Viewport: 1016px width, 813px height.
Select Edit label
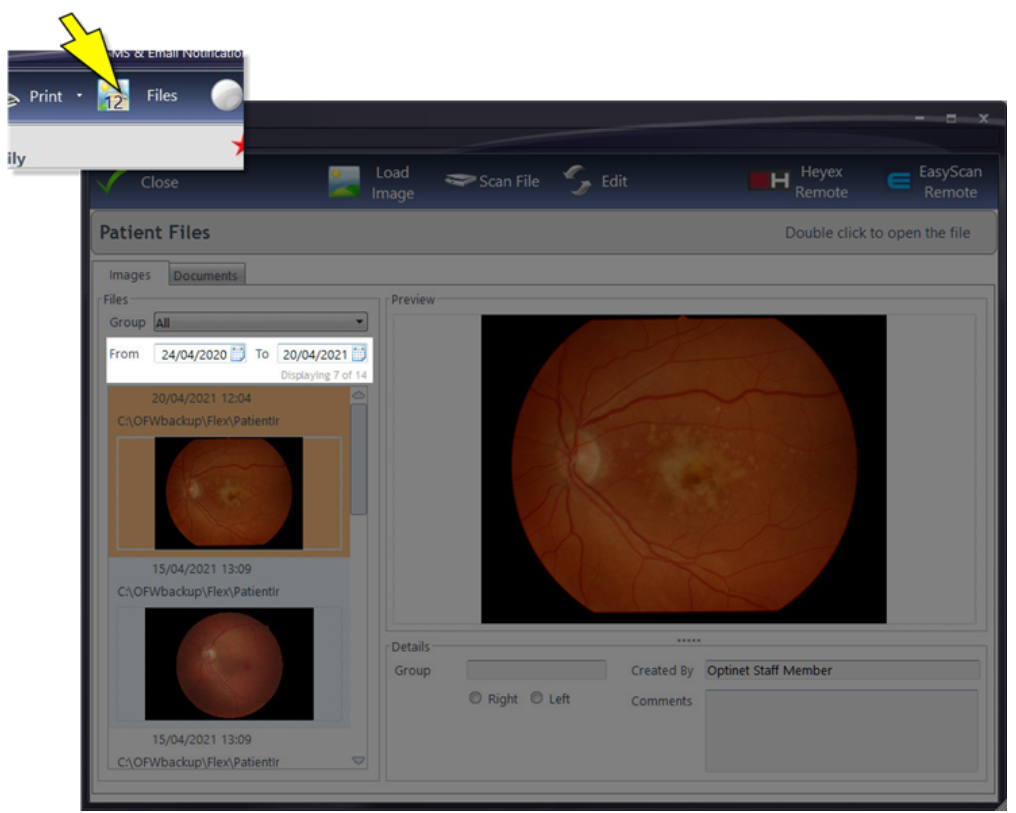[x=614, y=181]
